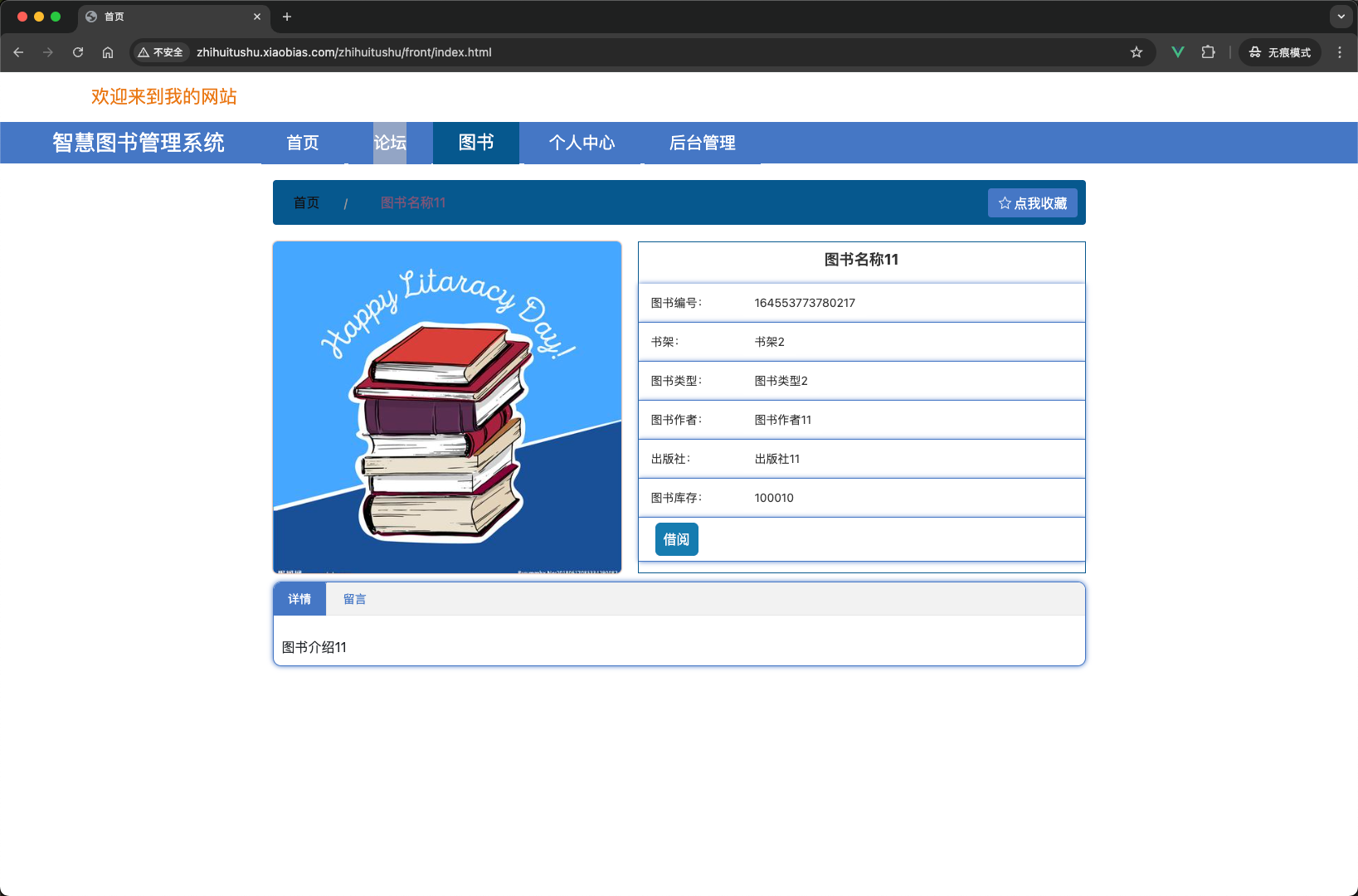This screenshot has width=1358, height=896.
Task: Click the 出版社11 value
Action: (x=777, y=459)
